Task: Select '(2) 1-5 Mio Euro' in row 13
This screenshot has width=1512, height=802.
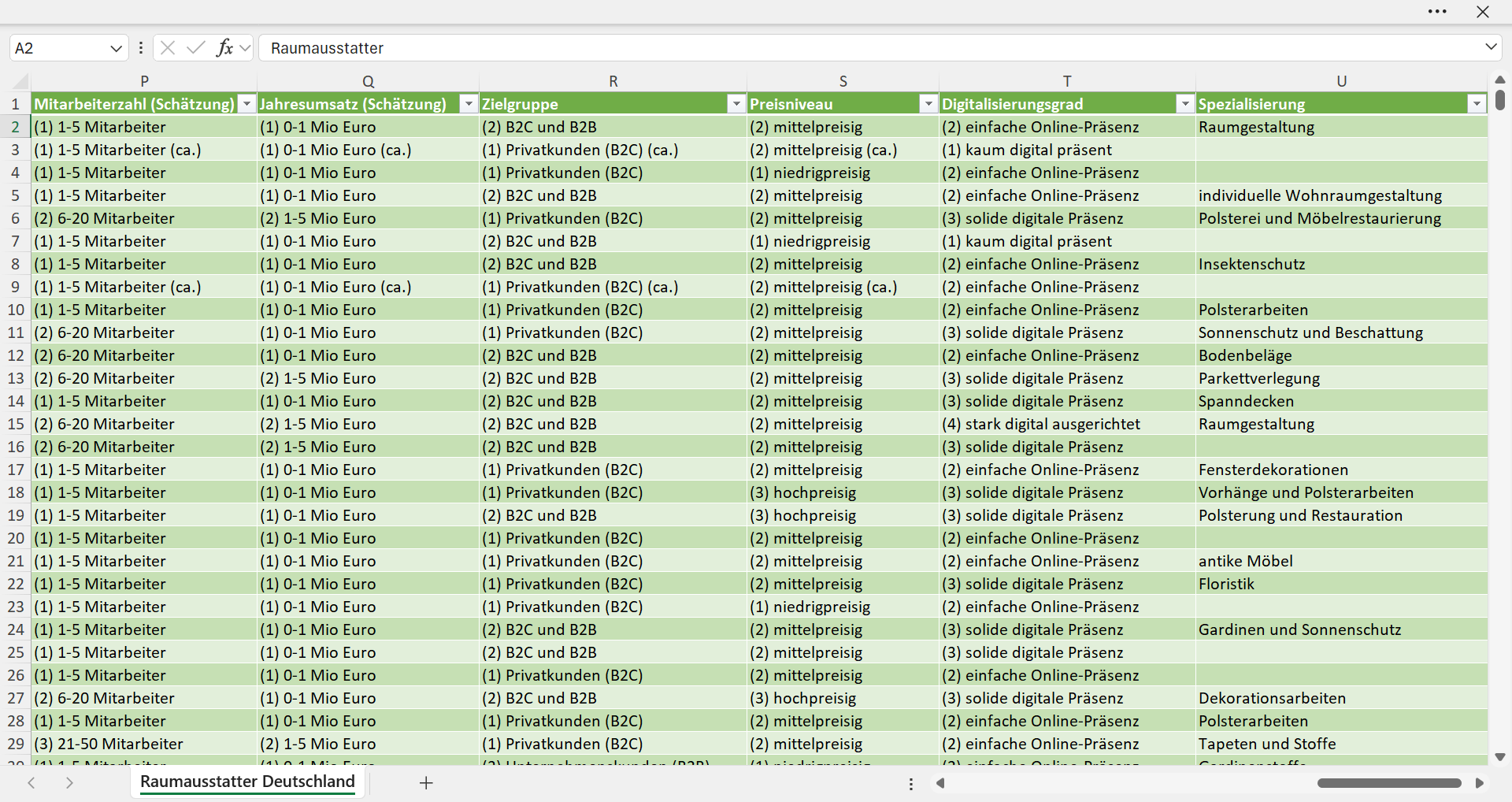Action: [368, 378]
